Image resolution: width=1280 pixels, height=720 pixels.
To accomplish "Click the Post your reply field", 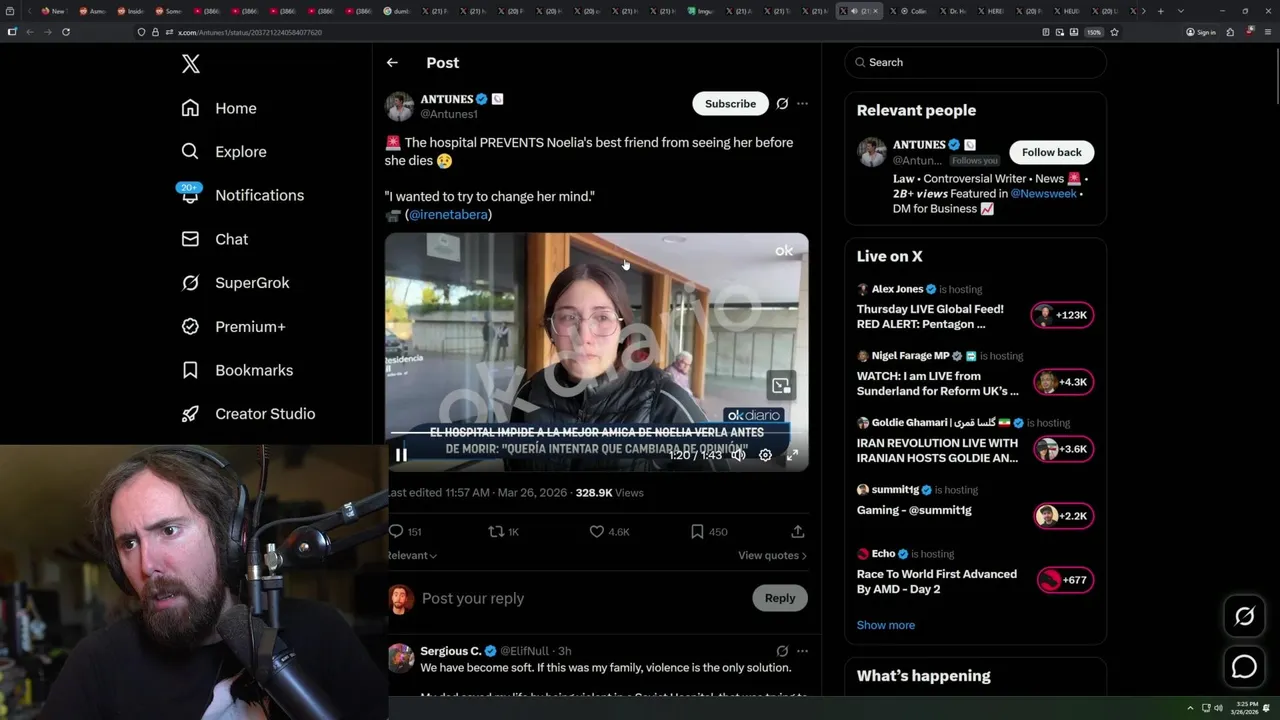I will pyautogui.click(x=580, y=598).
